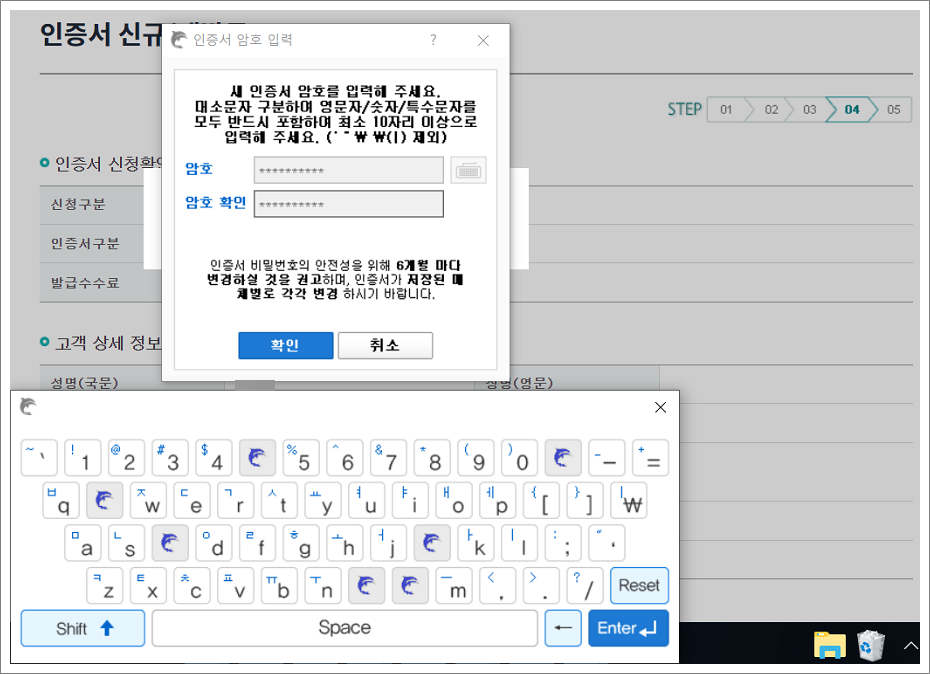Toggle the Shift key

(x=82, y=628)
